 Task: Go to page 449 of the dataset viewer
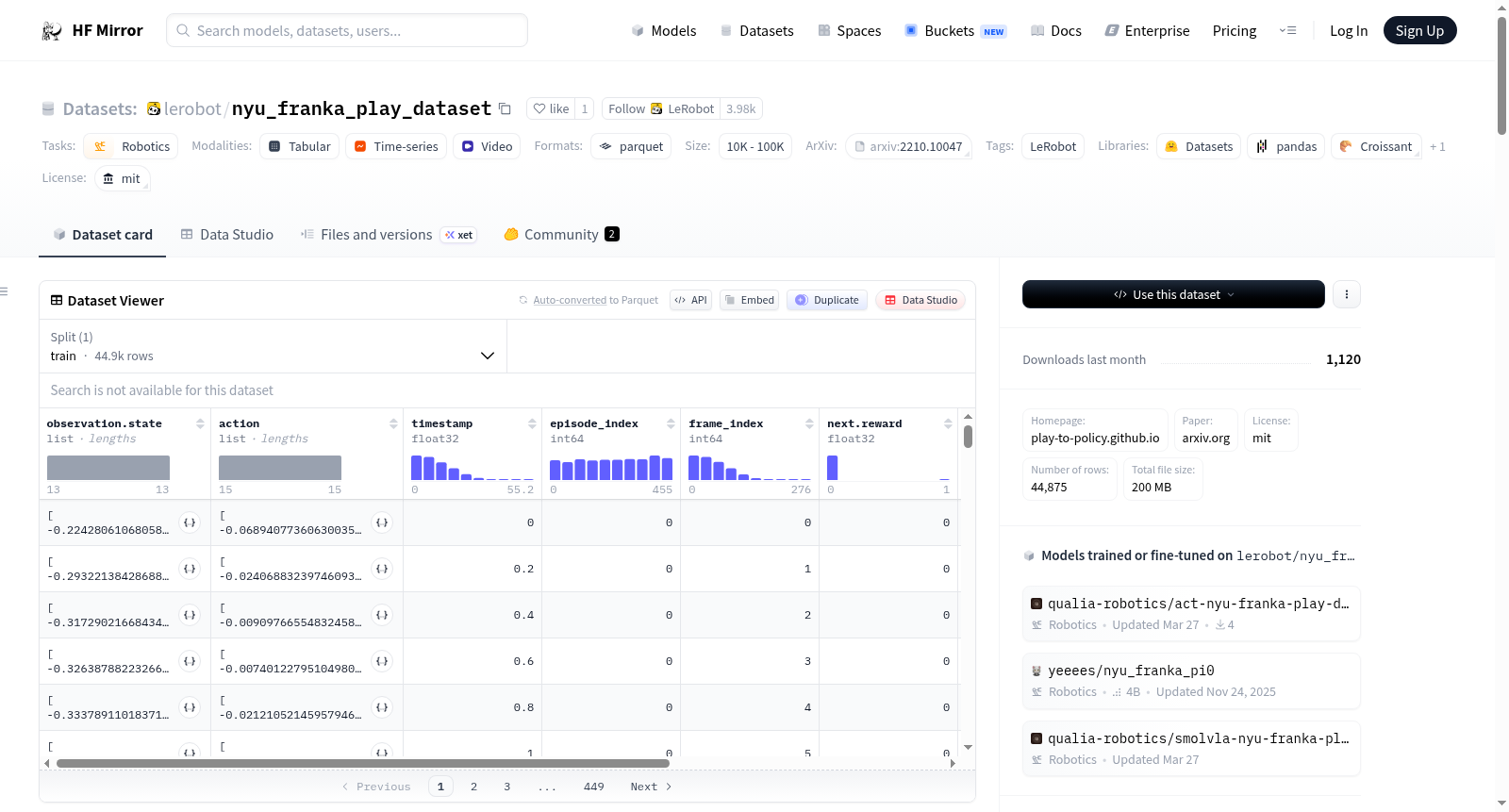pos(593,787)
